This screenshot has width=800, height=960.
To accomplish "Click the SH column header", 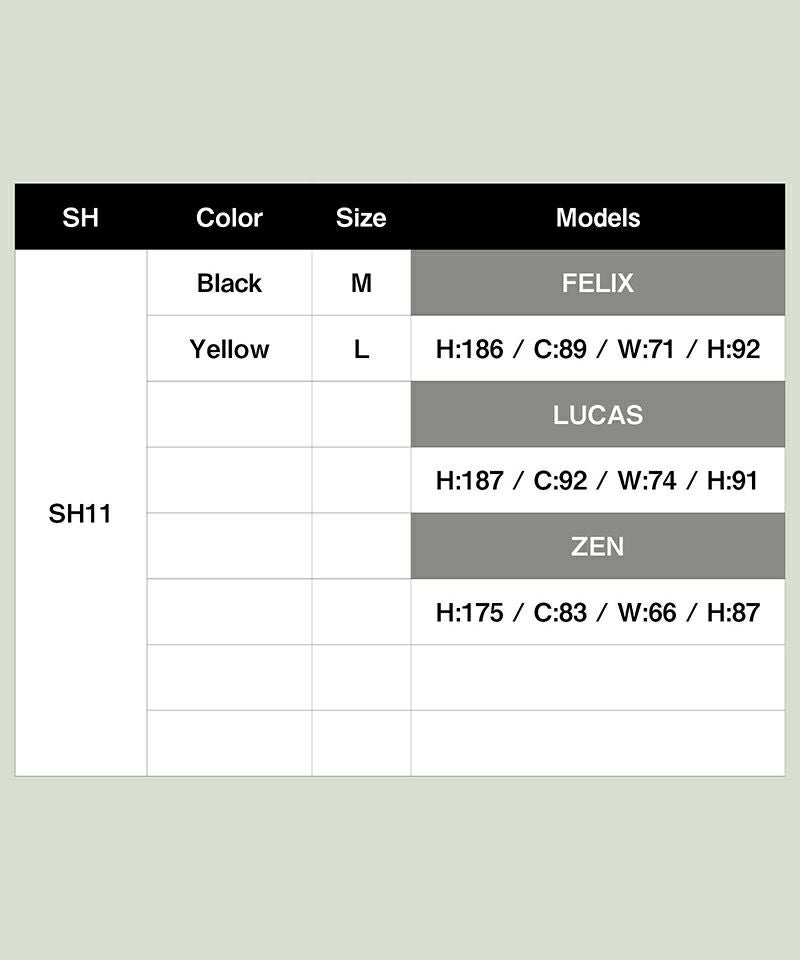I will click(80, 217).
